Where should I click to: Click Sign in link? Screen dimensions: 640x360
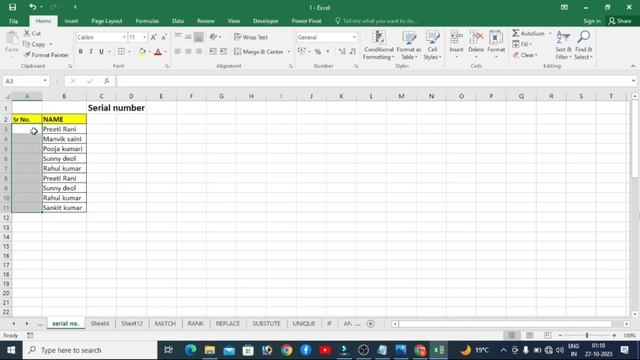[x=591, y=21]
